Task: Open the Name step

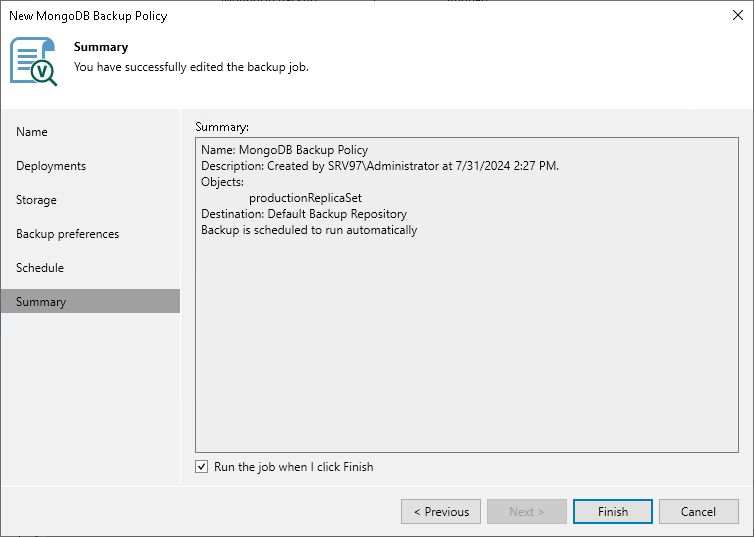Action: pos(32,132)
